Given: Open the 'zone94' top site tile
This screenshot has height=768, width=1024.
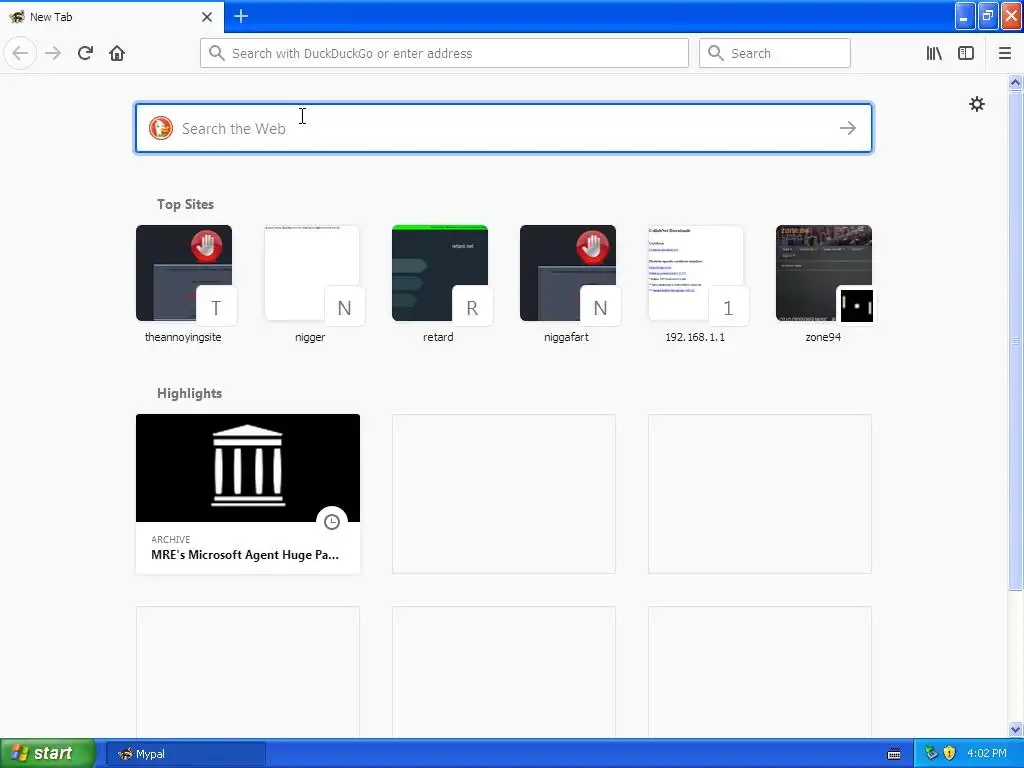Looking at the screenshot, I should (824, 283).
